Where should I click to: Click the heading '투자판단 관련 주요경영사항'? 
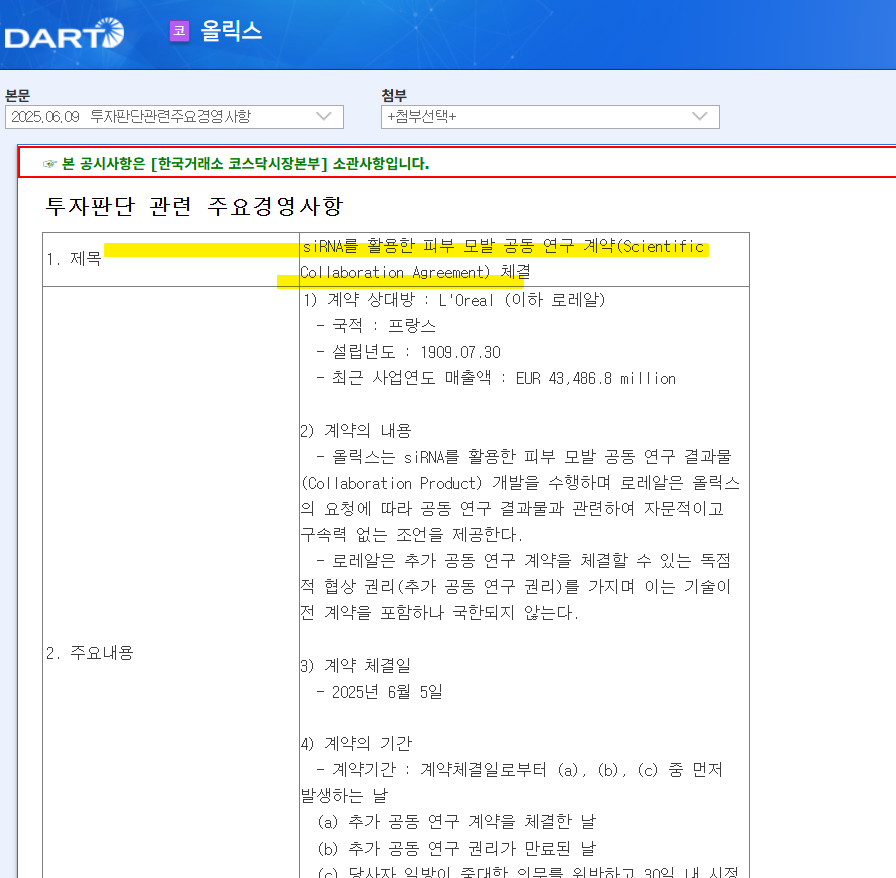click(194, 206)
